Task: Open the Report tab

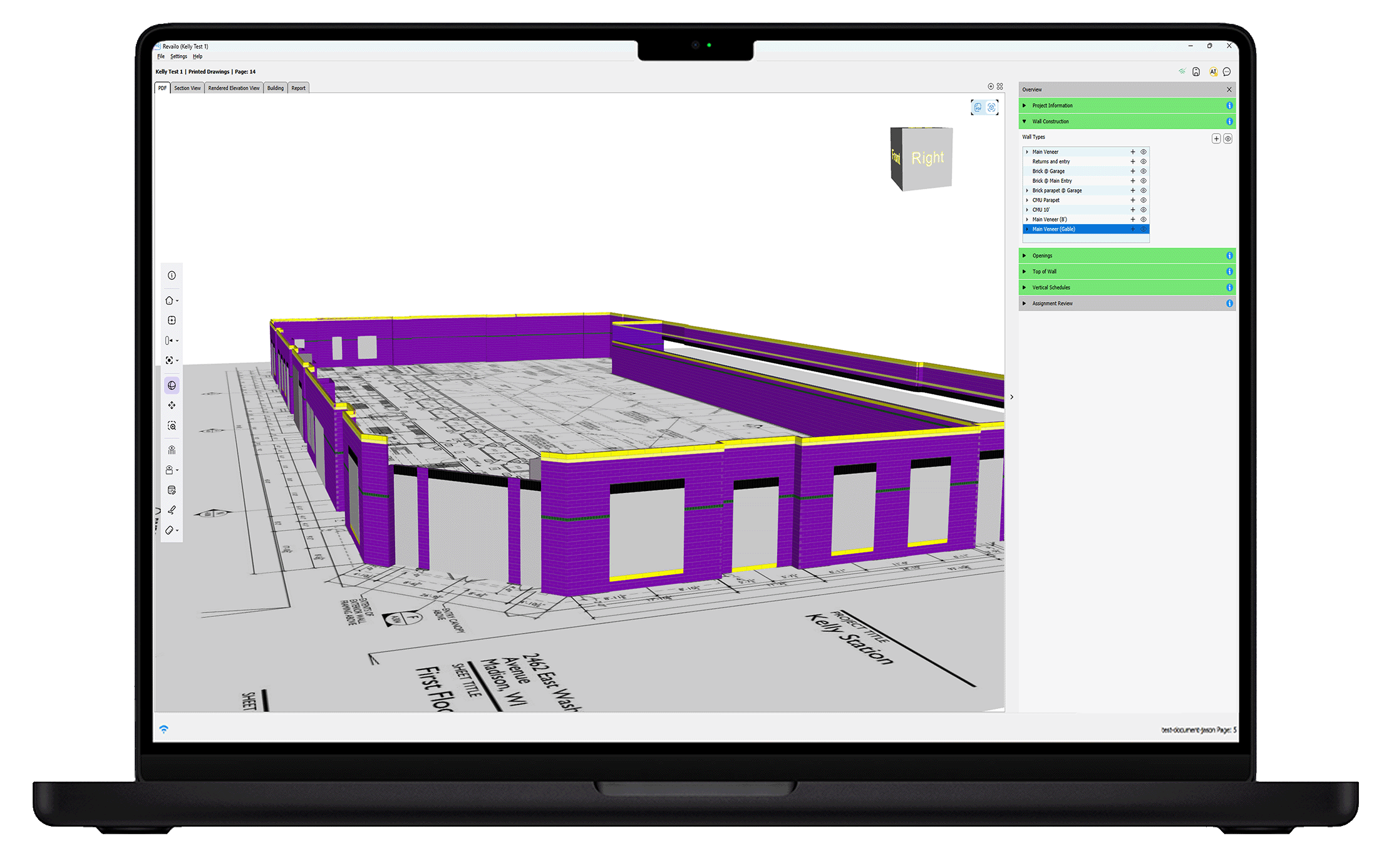Action: (x=298, y=88)
